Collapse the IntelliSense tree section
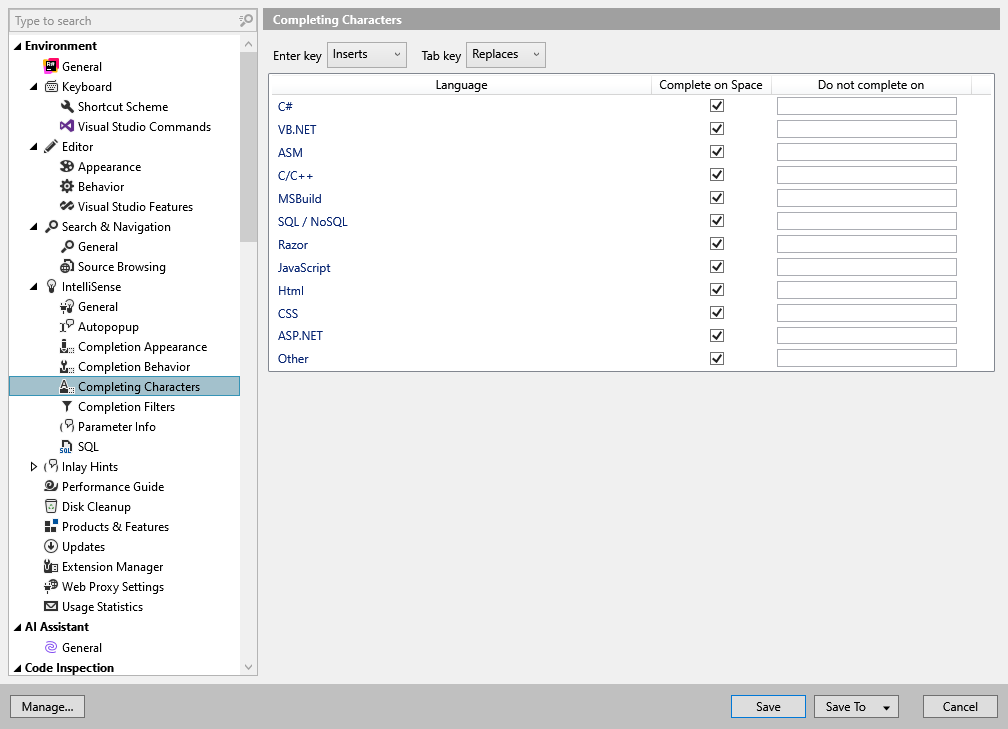The image size is (1008, 729). 32,286
